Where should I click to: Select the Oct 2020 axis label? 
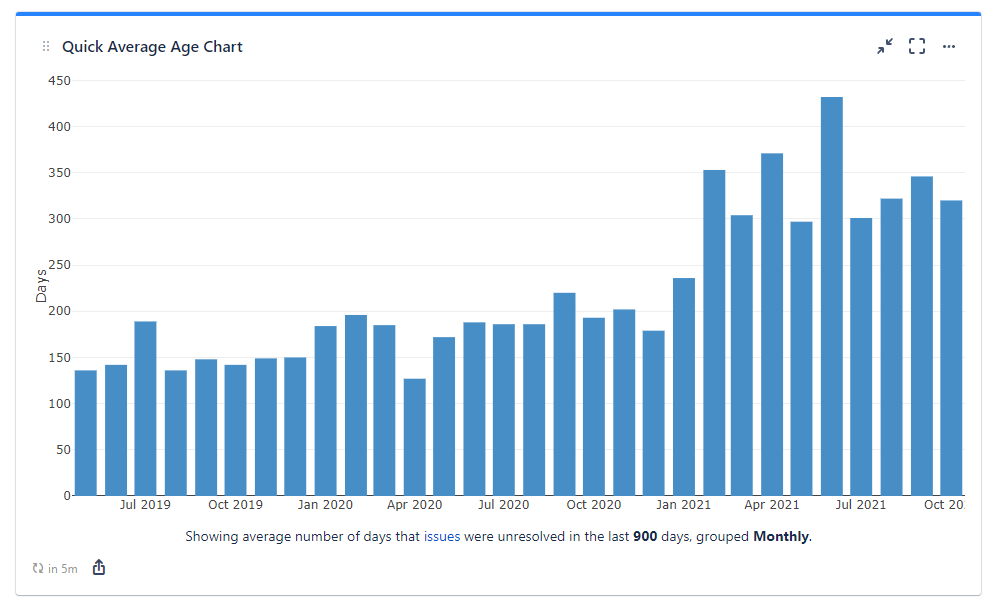(x=594, y=505)
